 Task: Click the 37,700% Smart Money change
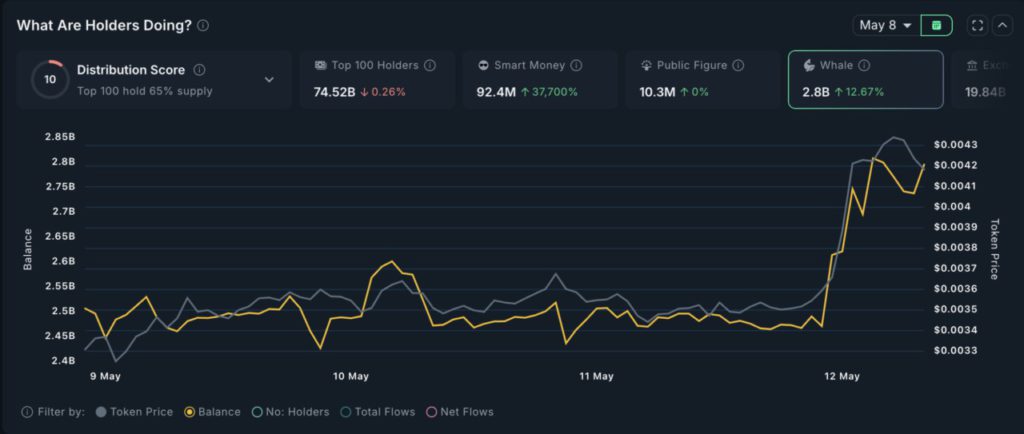tap(549, 92)
